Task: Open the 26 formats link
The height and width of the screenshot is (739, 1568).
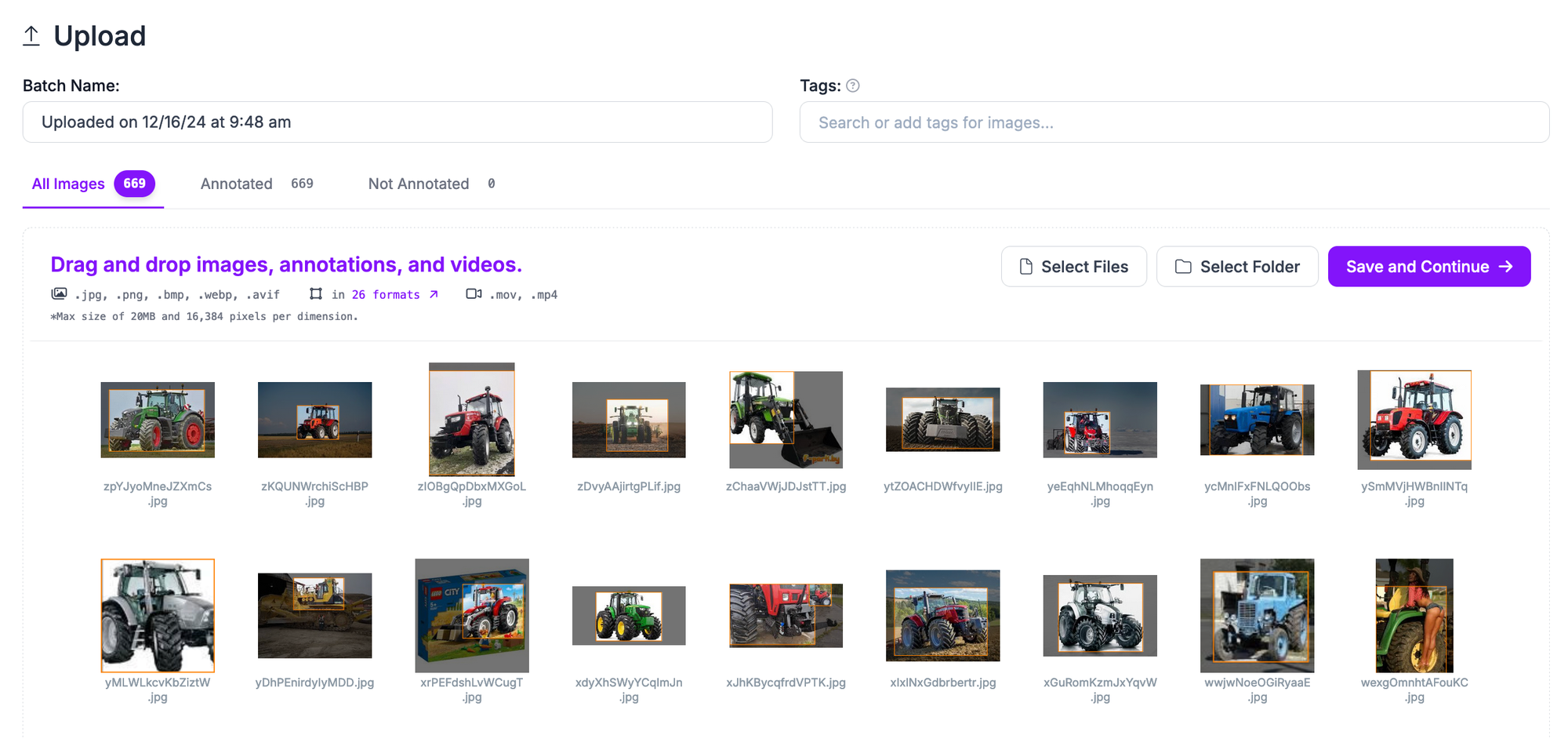Action: click(x=395, y=295)
